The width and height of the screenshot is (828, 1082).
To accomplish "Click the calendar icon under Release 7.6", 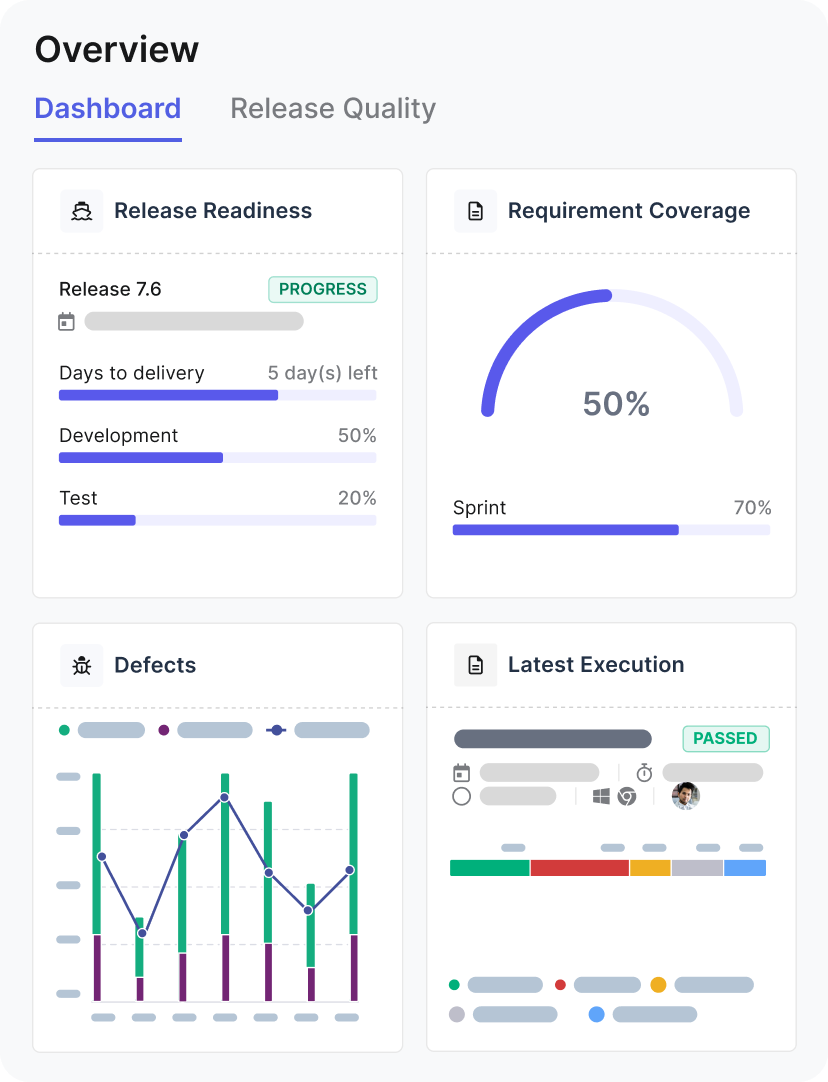I will pos(67,321).
